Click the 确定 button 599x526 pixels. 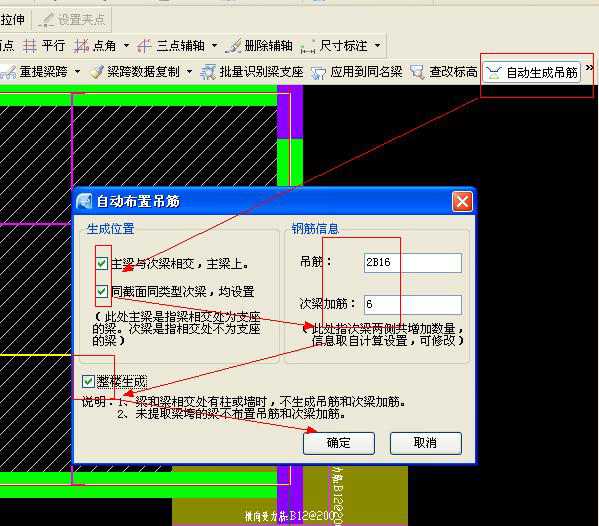click(x=339, y=443)
